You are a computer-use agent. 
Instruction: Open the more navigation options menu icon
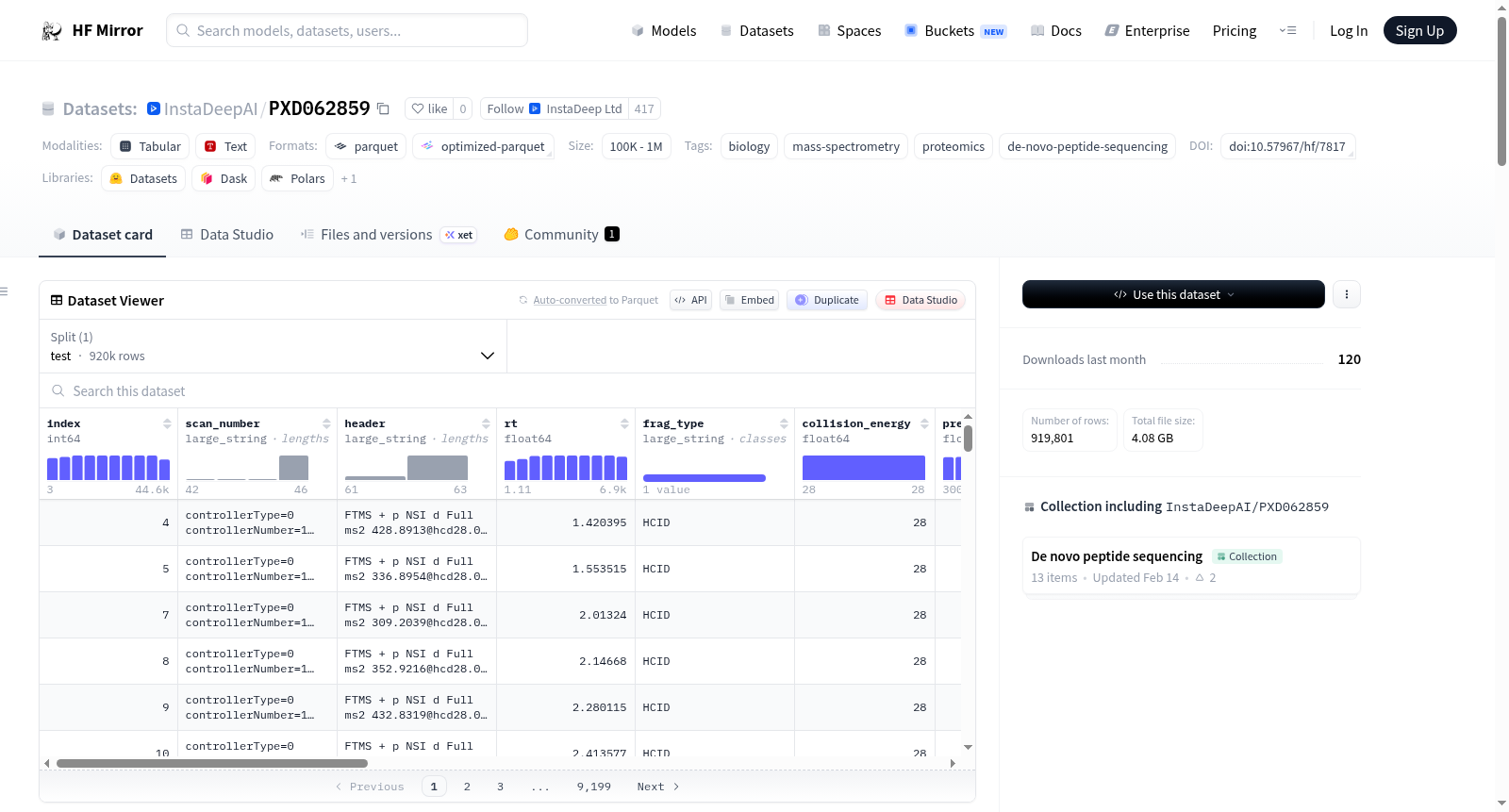[x=1287, y=31]
